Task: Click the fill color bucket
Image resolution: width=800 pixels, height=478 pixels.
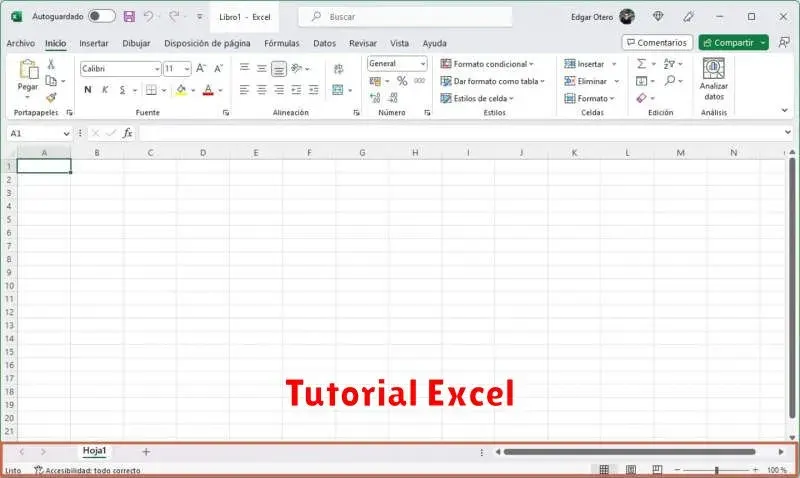Action: [x=181, y=90]
